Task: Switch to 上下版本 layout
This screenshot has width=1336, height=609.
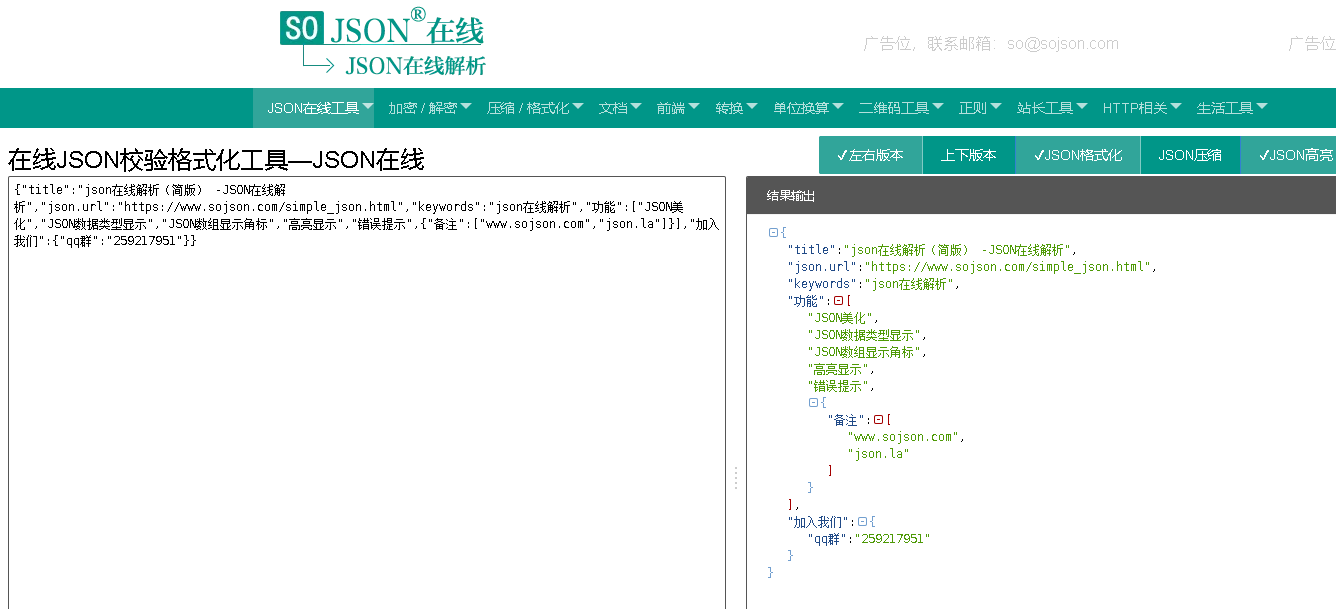Action: pyautogui.click(x=968, y=155)
